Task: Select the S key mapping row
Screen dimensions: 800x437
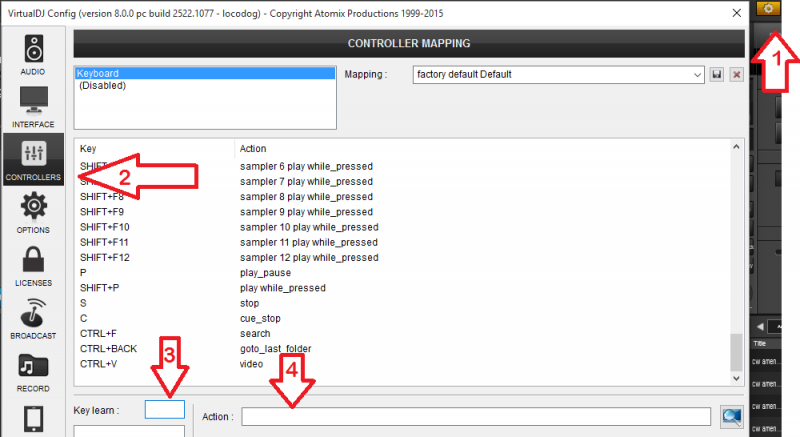Action: (403, 303)
